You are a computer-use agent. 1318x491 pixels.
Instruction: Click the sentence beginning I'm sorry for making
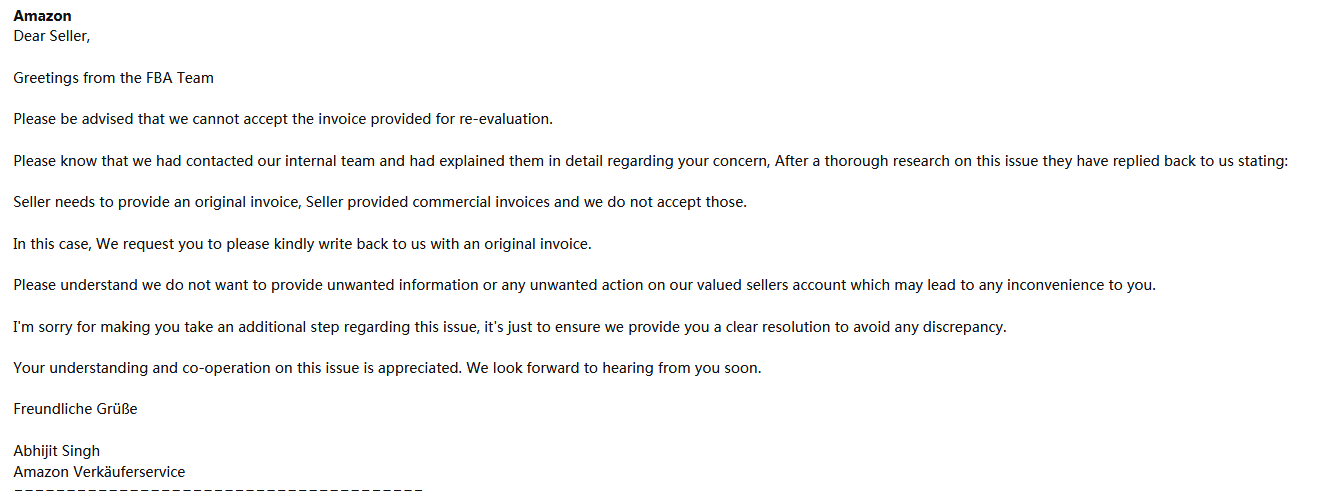(x=510, y=327)
